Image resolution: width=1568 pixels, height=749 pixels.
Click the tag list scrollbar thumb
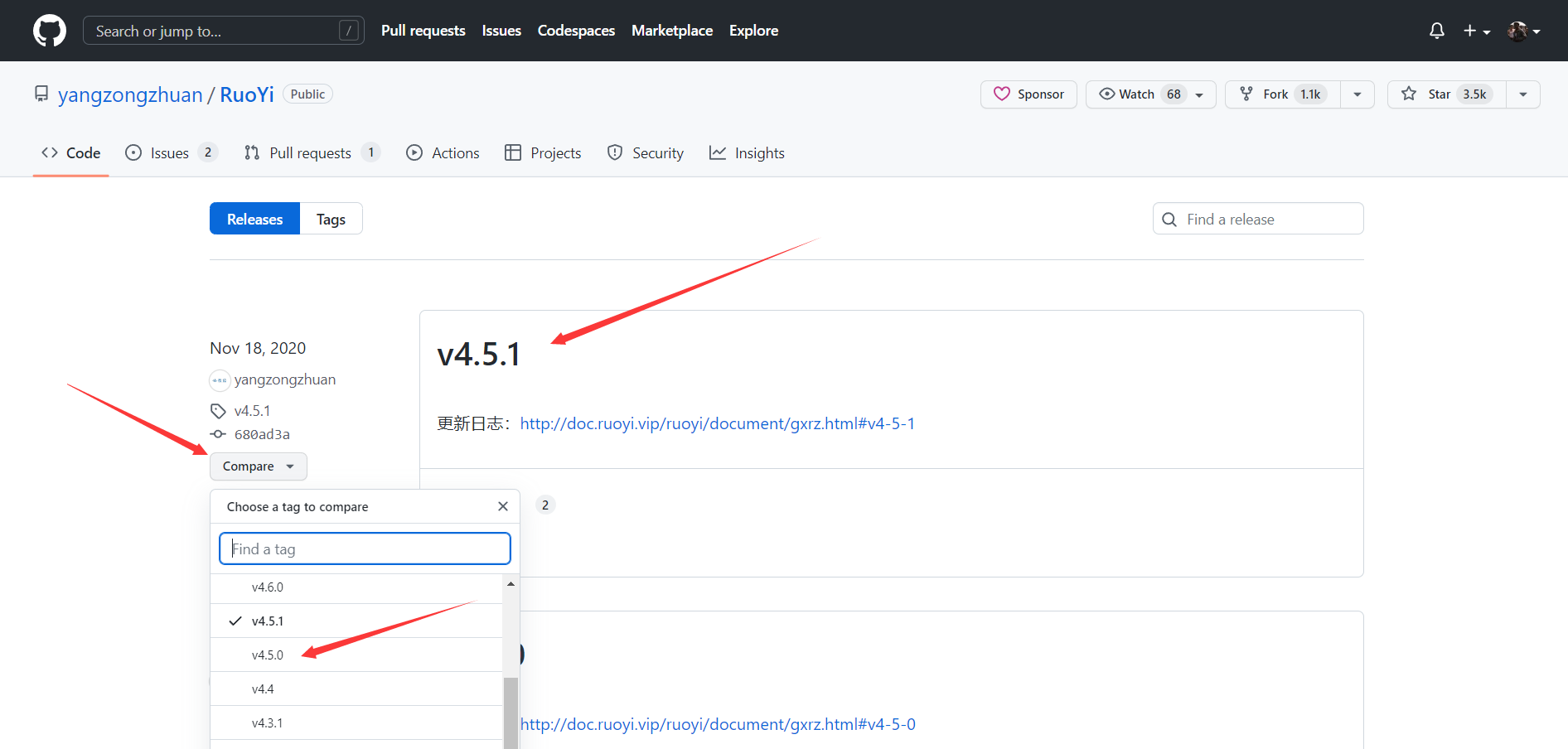click(x=511, y=713)
